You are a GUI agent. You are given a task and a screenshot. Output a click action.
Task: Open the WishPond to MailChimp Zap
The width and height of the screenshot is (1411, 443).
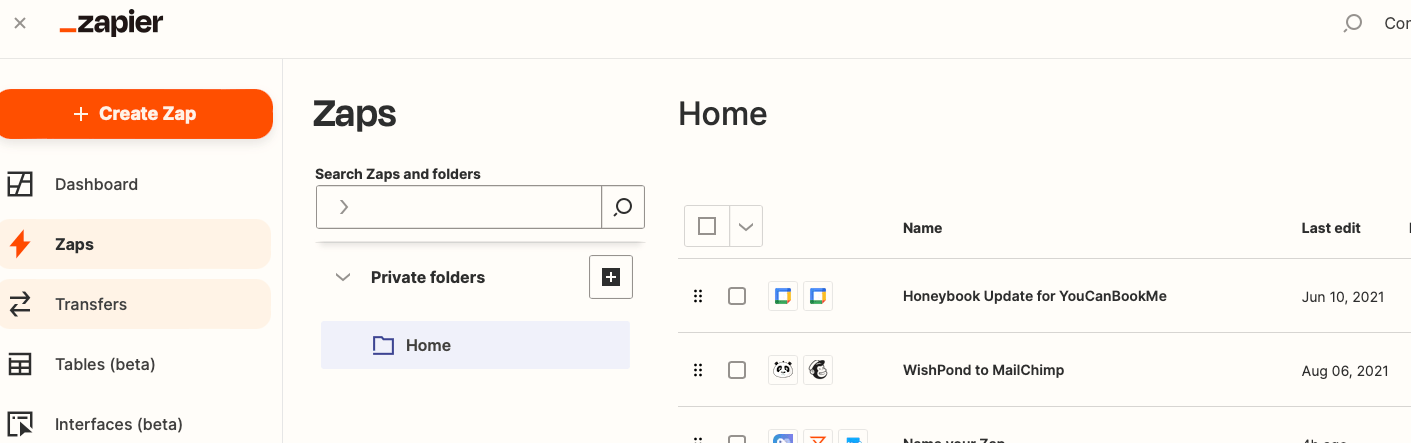click(x=983, y=370)
